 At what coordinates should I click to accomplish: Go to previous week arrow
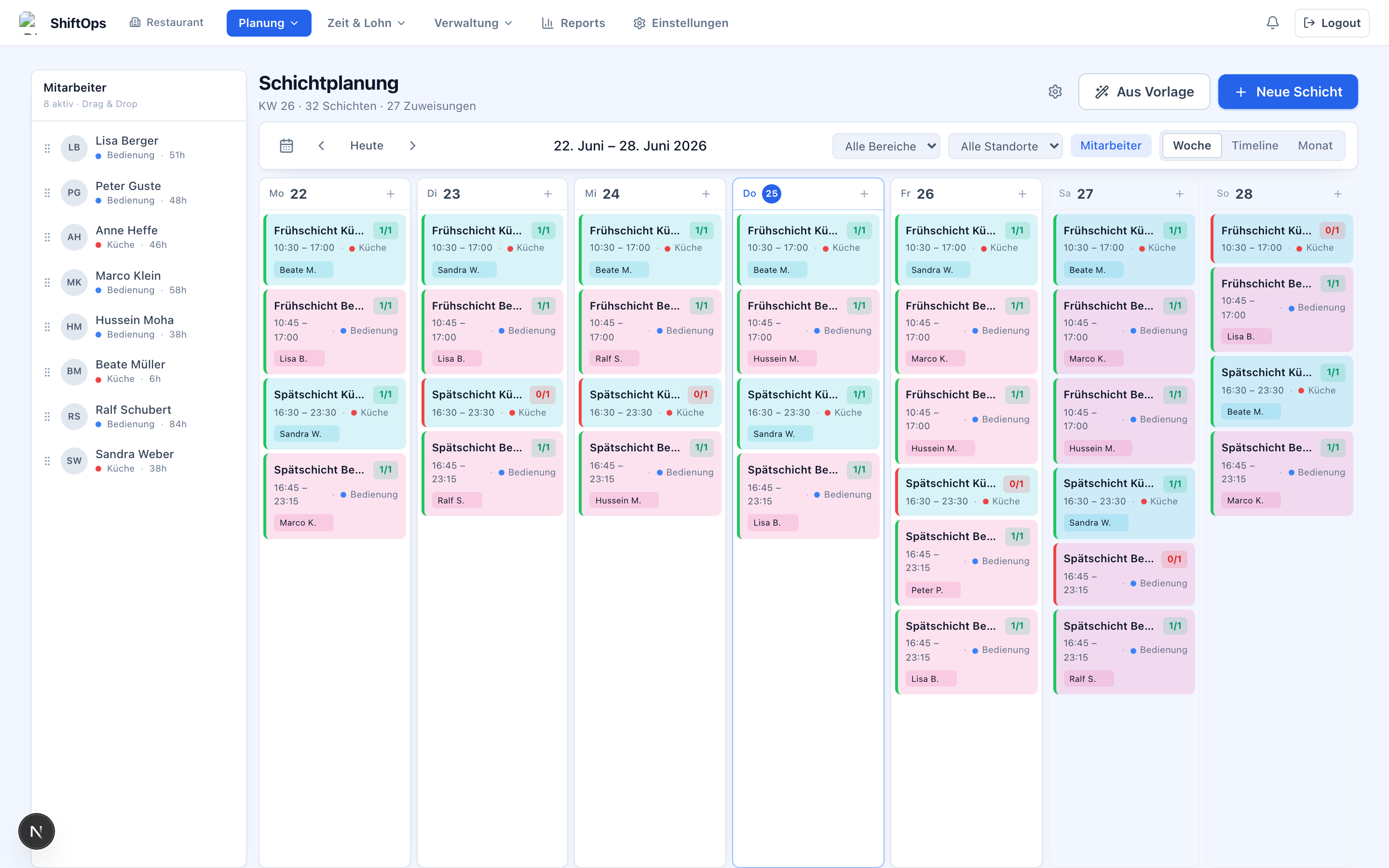point(321,146)
